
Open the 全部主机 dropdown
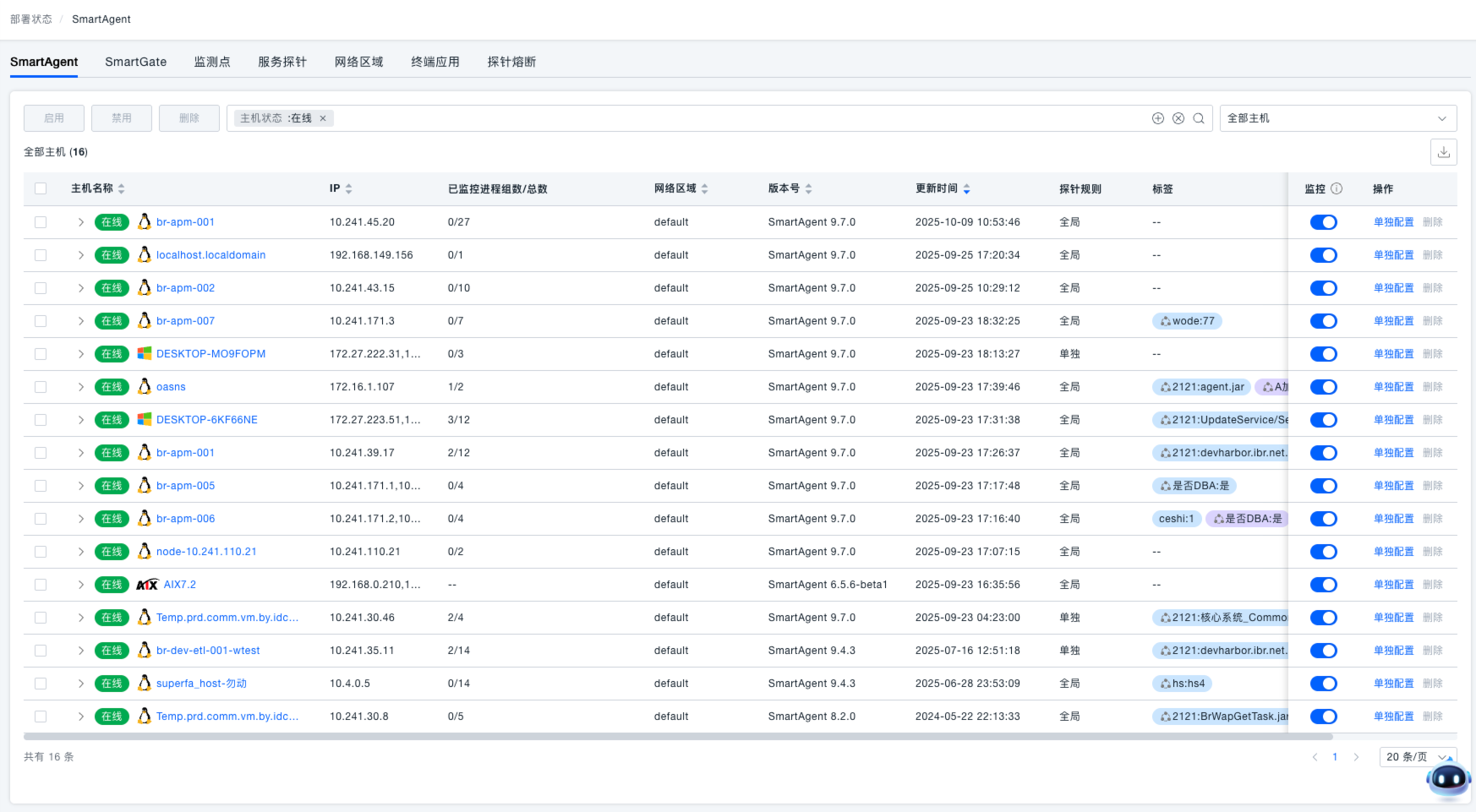click(1337, 118)
